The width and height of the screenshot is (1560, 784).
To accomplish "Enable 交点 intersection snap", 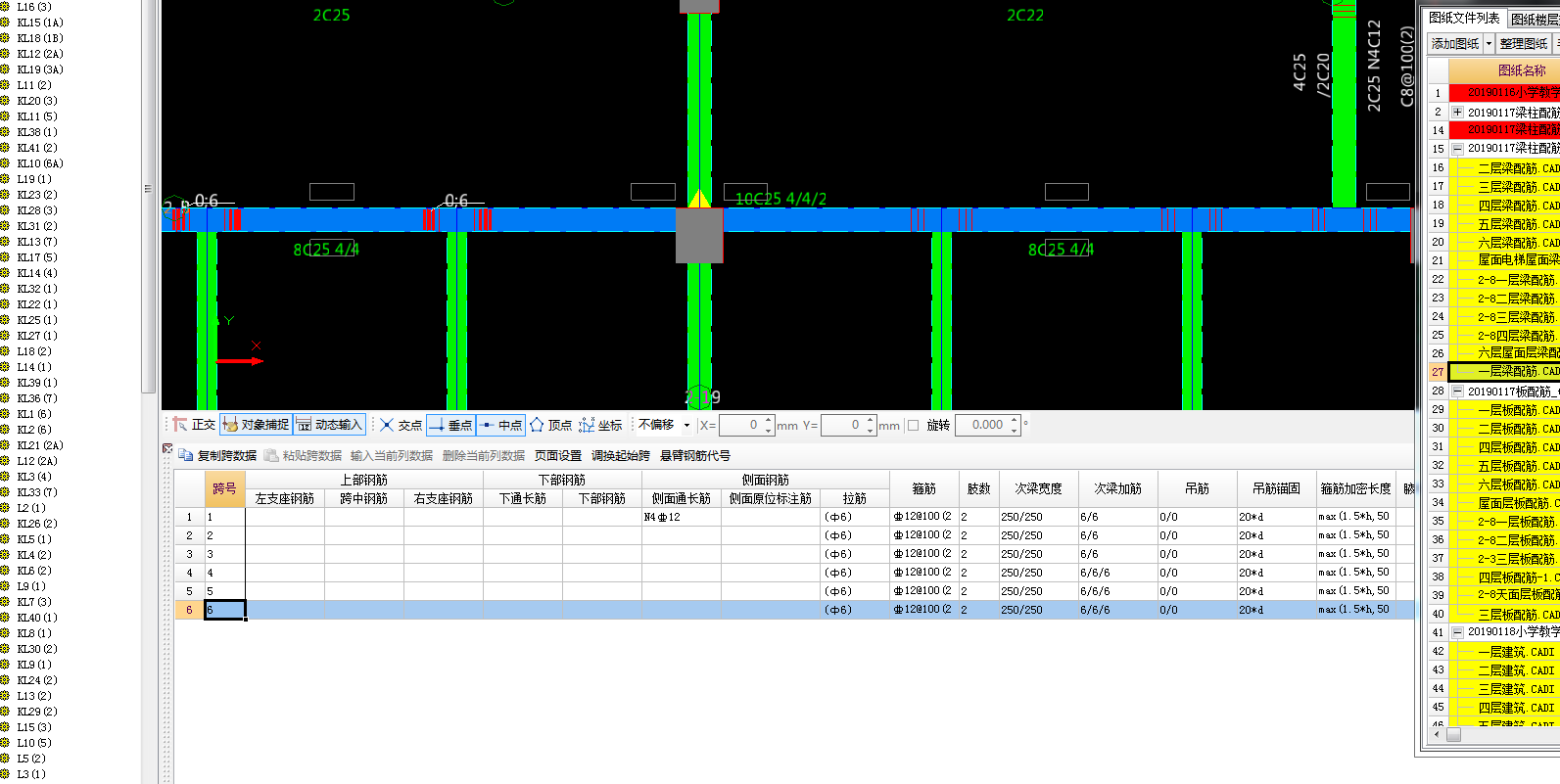I will pos(401,425).
